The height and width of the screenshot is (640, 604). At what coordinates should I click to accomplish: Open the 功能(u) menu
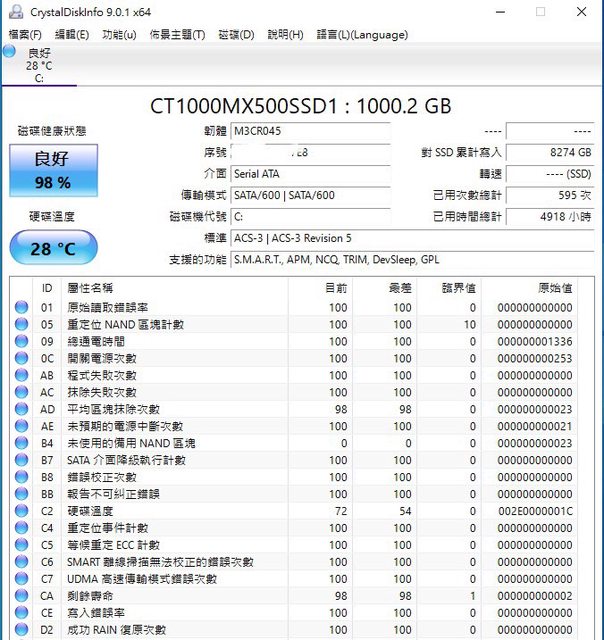point(119,34)
